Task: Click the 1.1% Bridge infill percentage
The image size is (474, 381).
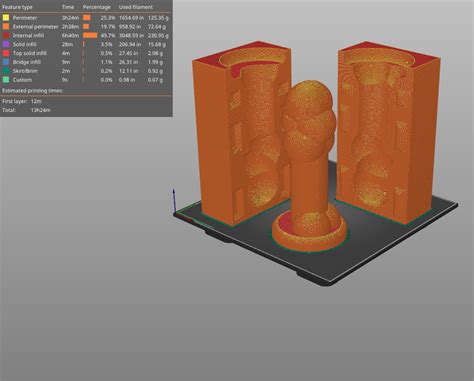Action: coord(107,62)
